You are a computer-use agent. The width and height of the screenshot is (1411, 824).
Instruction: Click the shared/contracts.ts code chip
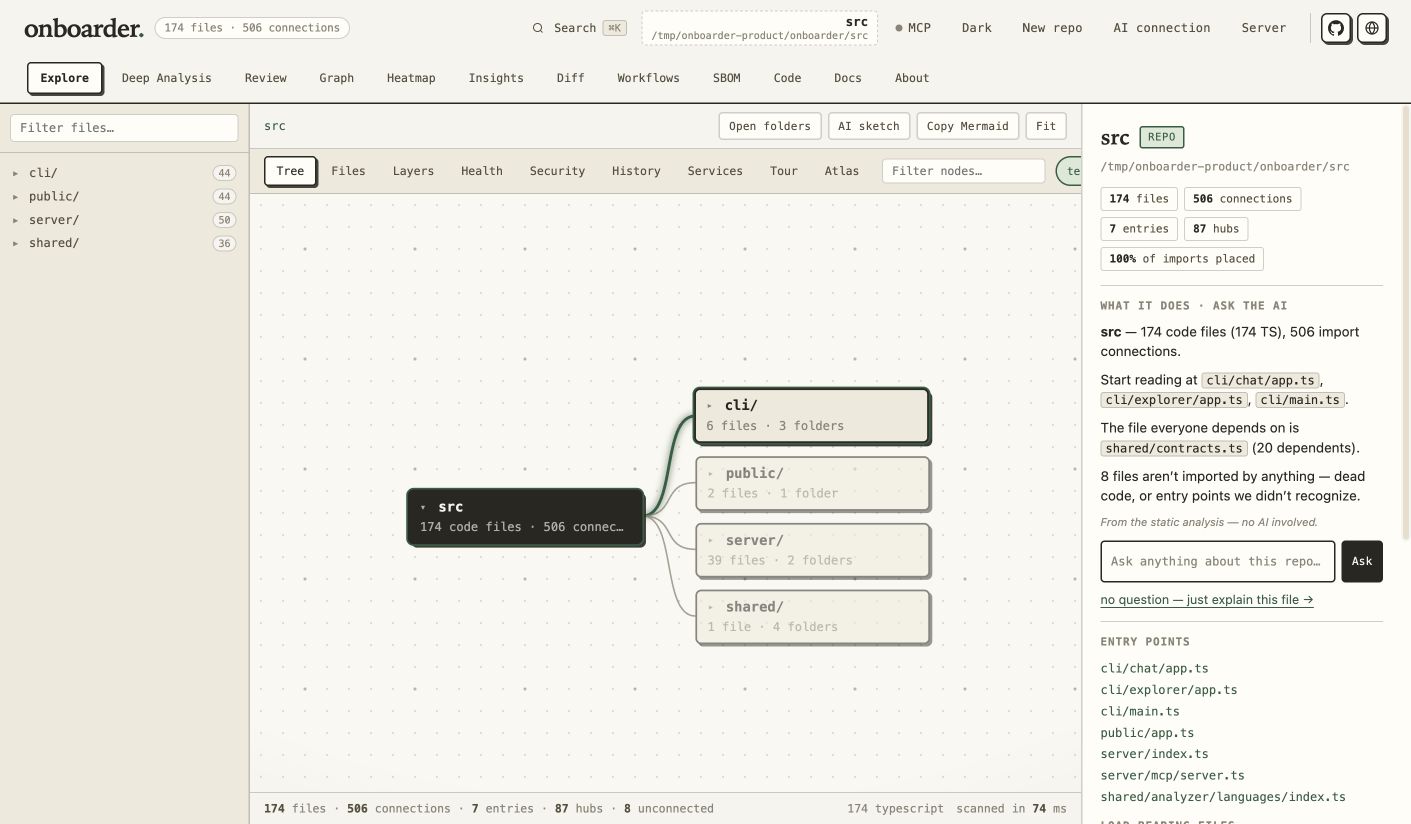pos(1175,449)
